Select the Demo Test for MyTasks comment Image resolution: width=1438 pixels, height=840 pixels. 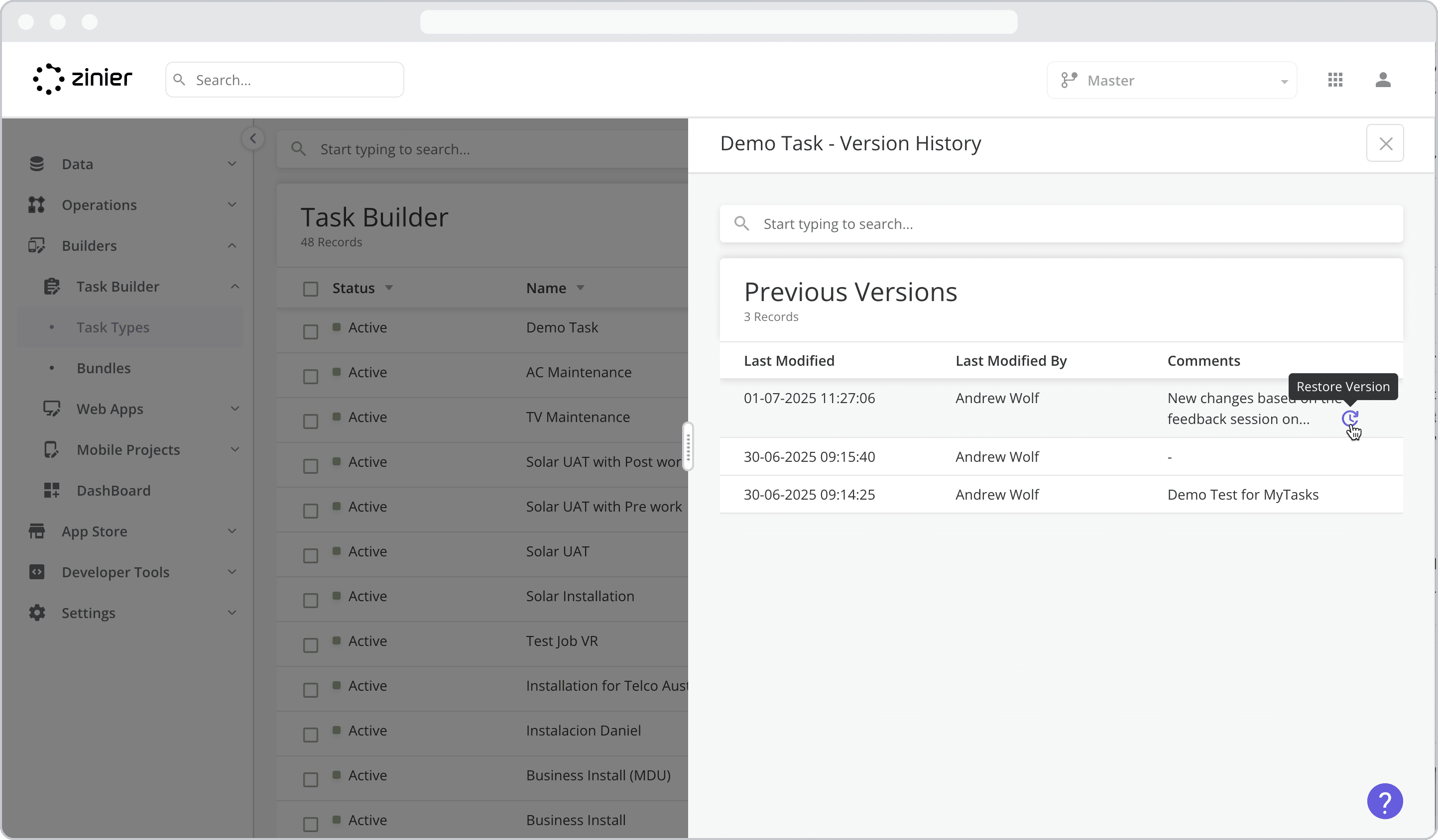pos(1243,495)
